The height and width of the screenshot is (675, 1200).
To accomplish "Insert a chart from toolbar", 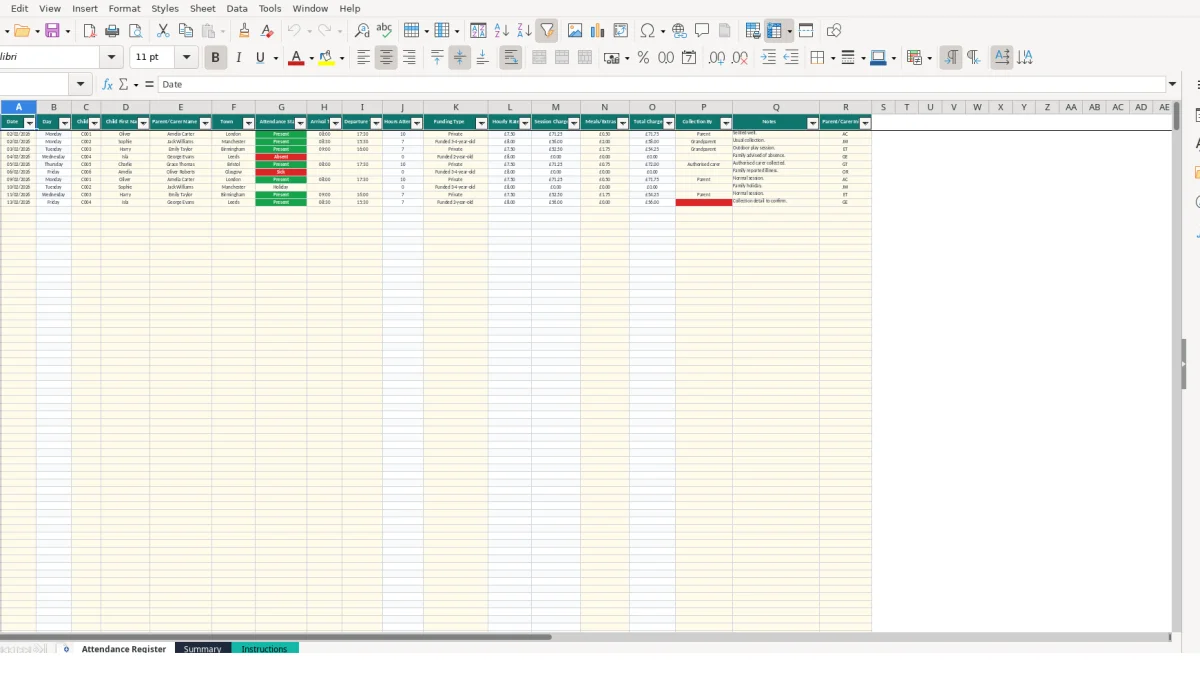I will click(597, 31).
